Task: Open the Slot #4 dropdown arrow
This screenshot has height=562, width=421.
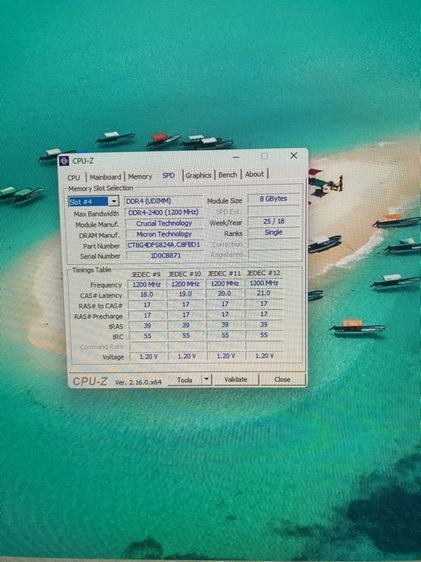Action: 114,201
